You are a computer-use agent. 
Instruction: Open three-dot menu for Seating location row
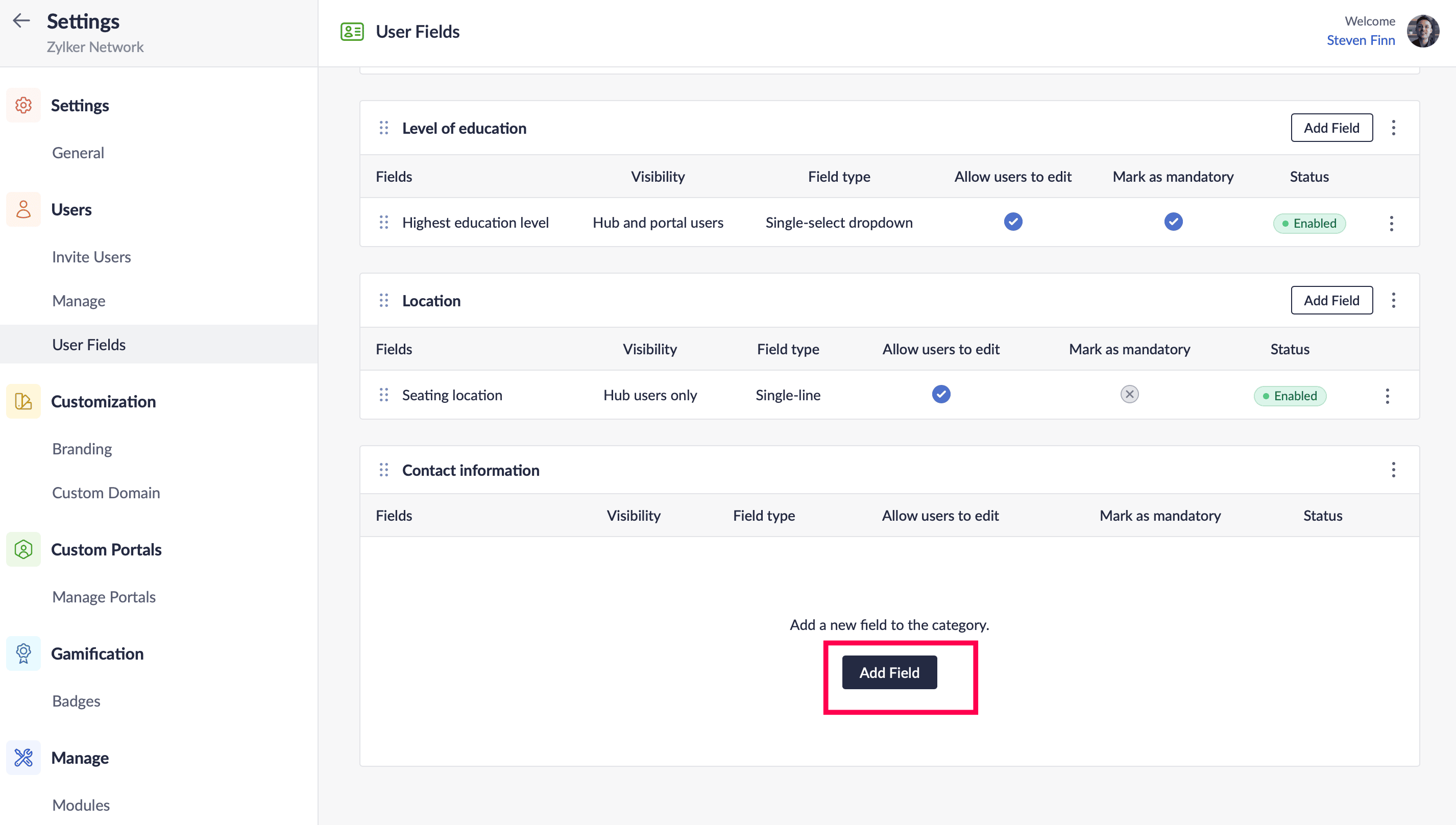tap(1387, 396)
